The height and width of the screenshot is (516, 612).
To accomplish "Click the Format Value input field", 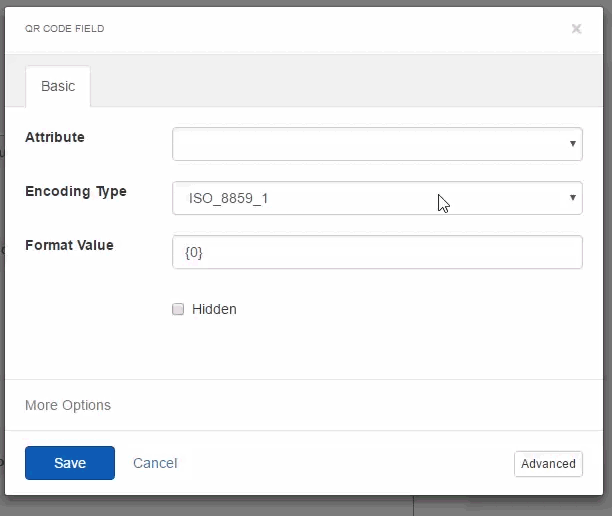I will 377,252.
